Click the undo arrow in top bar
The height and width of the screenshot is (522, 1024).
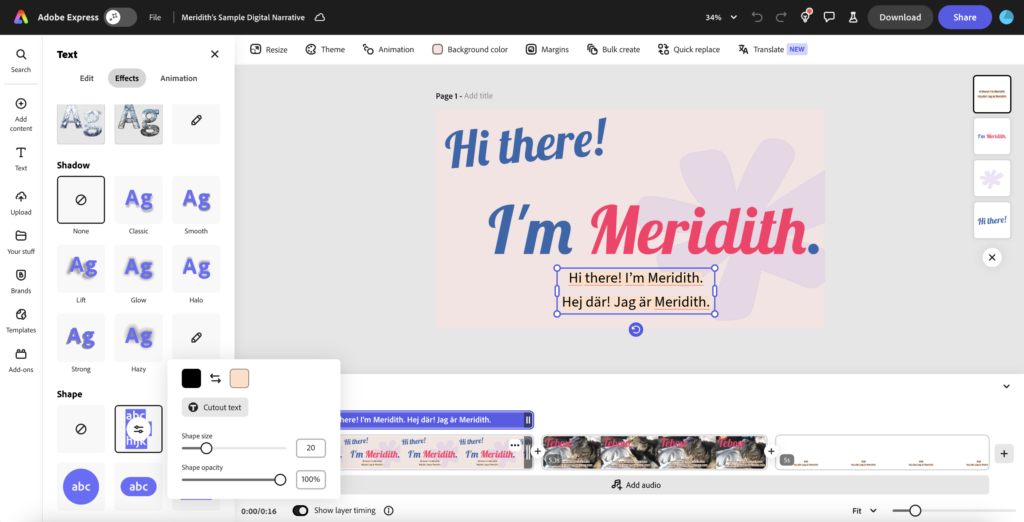click(756, 17)
